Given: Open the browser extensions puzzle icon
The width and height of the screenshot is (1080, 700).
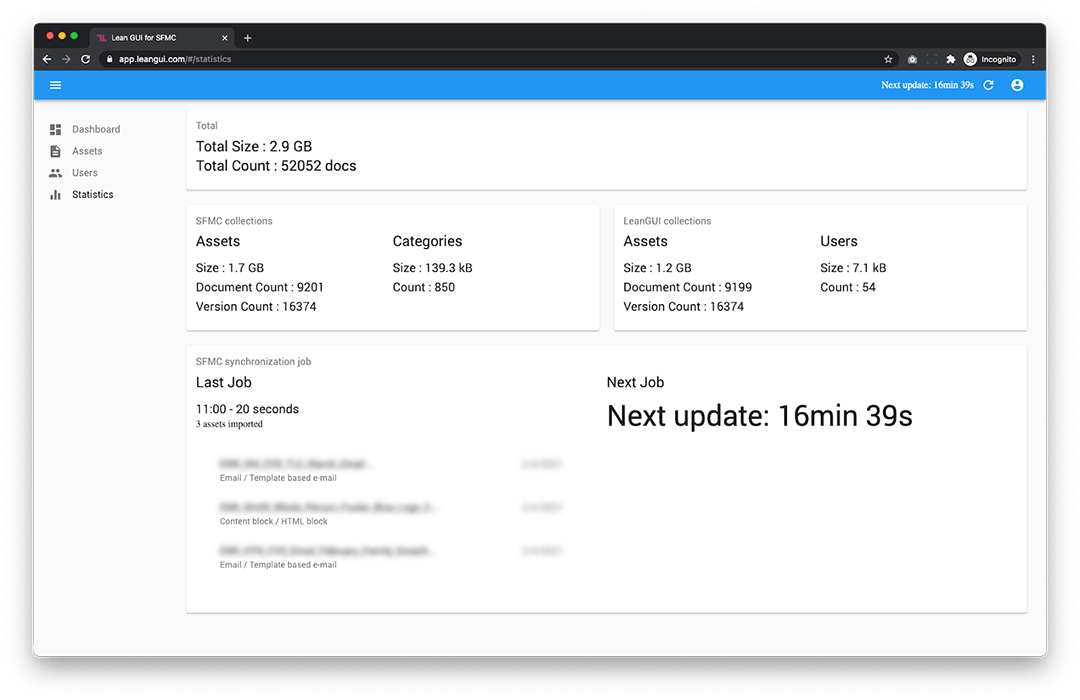Looking at the screenshot, I should click(x=951, y=59).
